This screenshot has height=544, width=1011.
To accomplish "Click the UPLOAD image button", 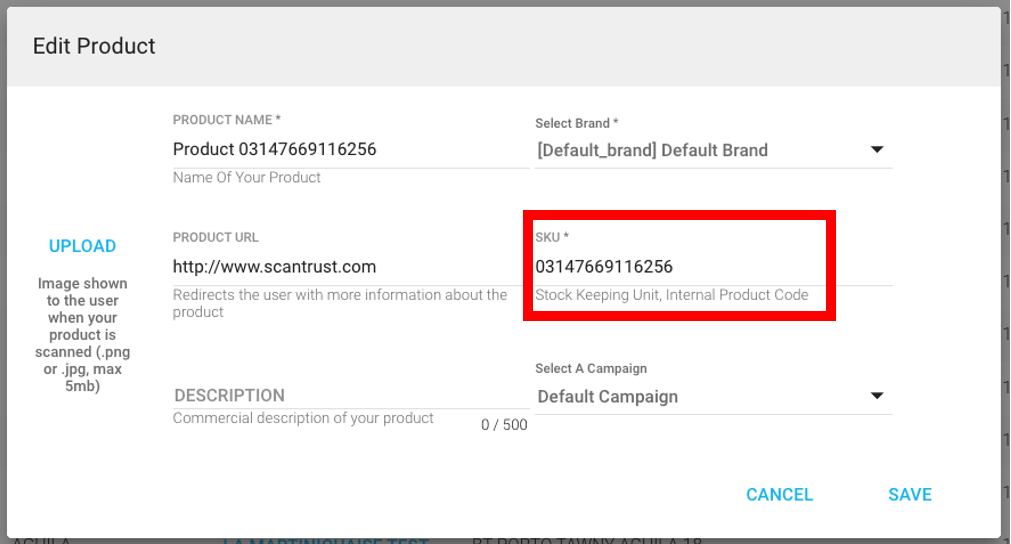I will [x=83, y=246].
